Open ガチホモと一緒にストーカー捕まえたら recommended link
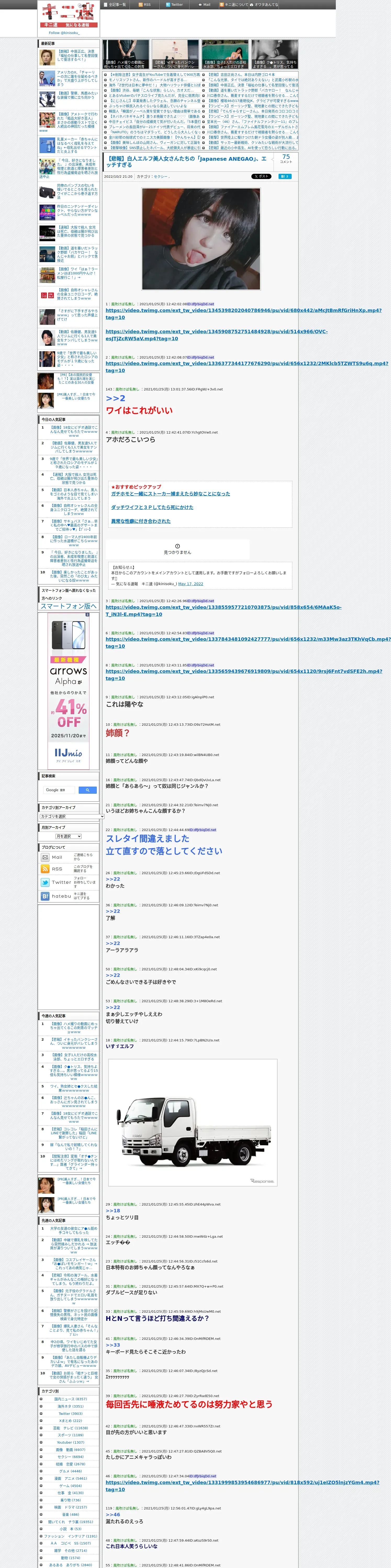The image size is (391, 1568). tap(171, 494)
